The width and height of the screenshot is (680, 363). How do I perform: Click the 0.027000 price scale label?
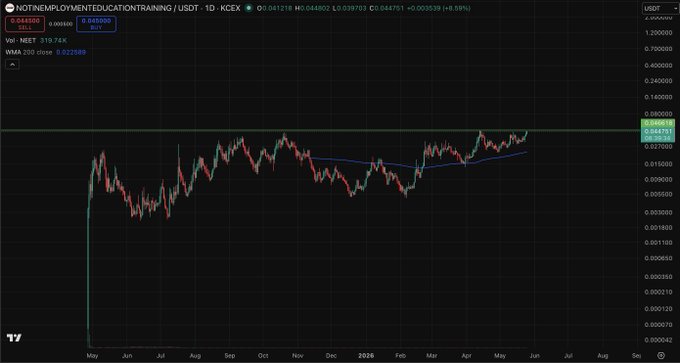coord(658,147)
